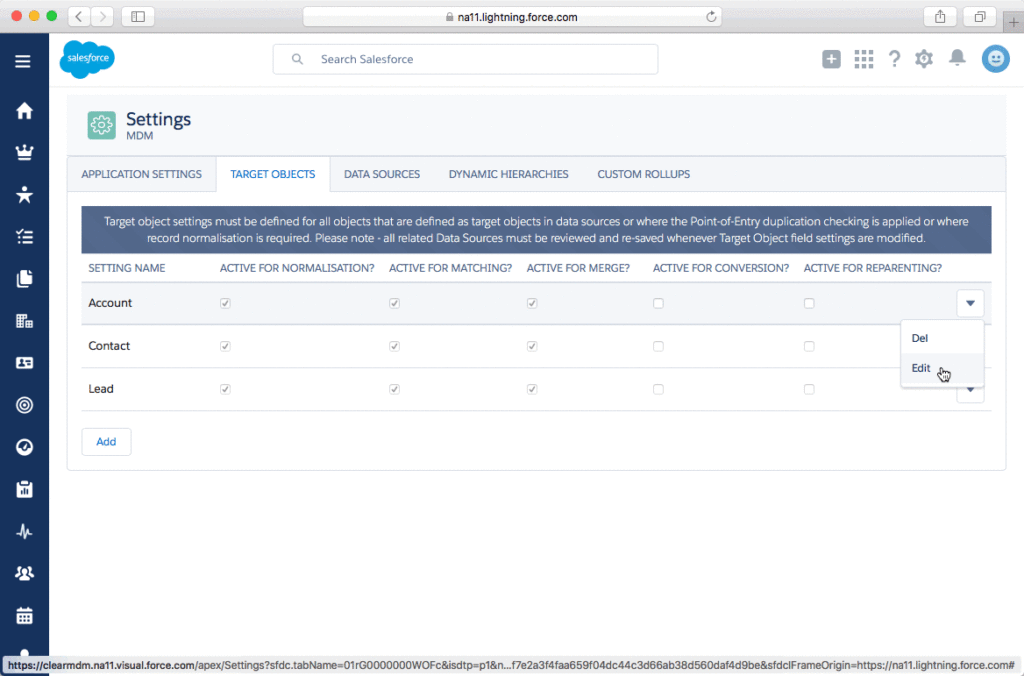Open the search suggestions in Search Salesforce

click(465, 59)
